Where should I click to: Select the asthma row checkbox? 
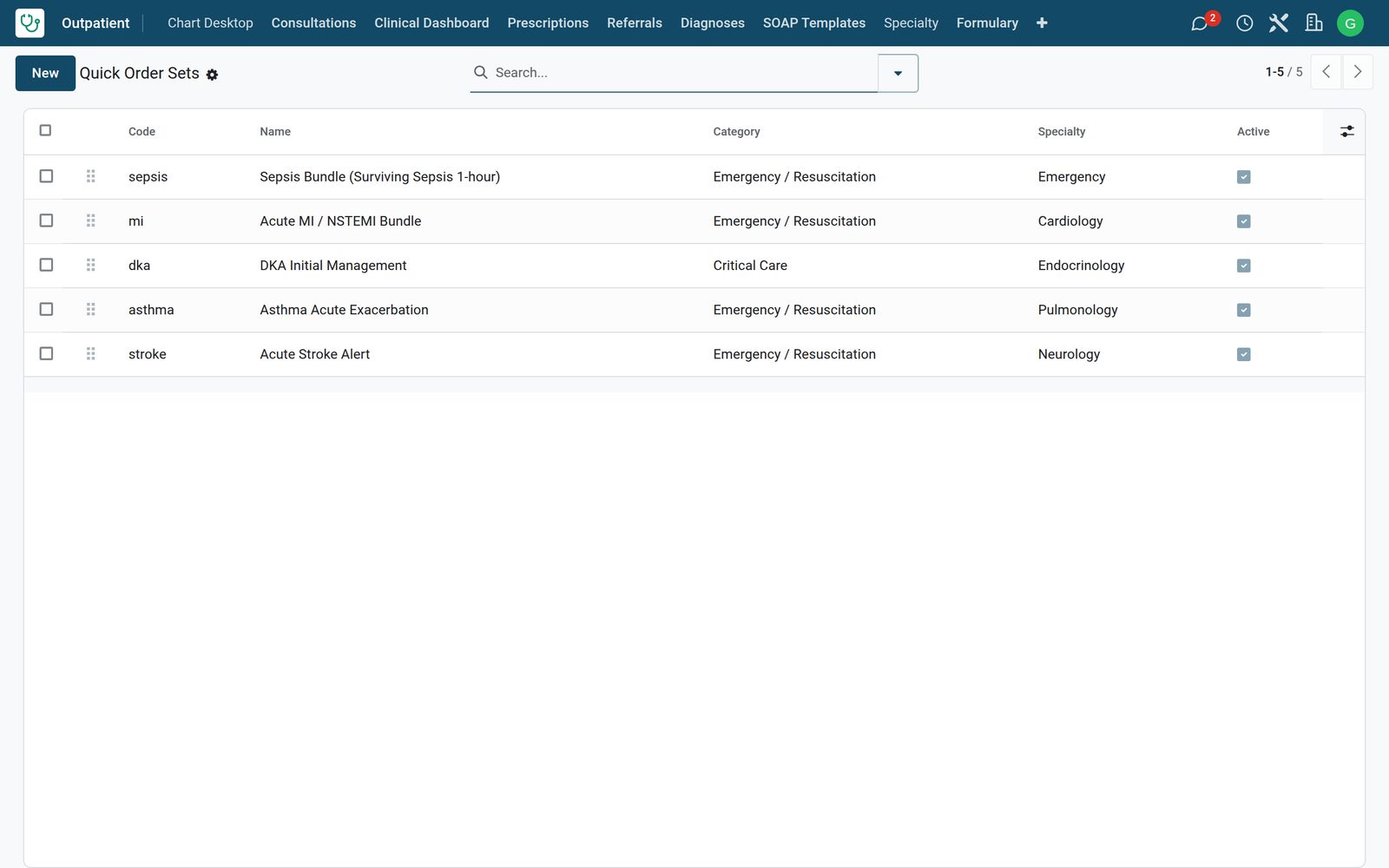click(x=46, y=309)
